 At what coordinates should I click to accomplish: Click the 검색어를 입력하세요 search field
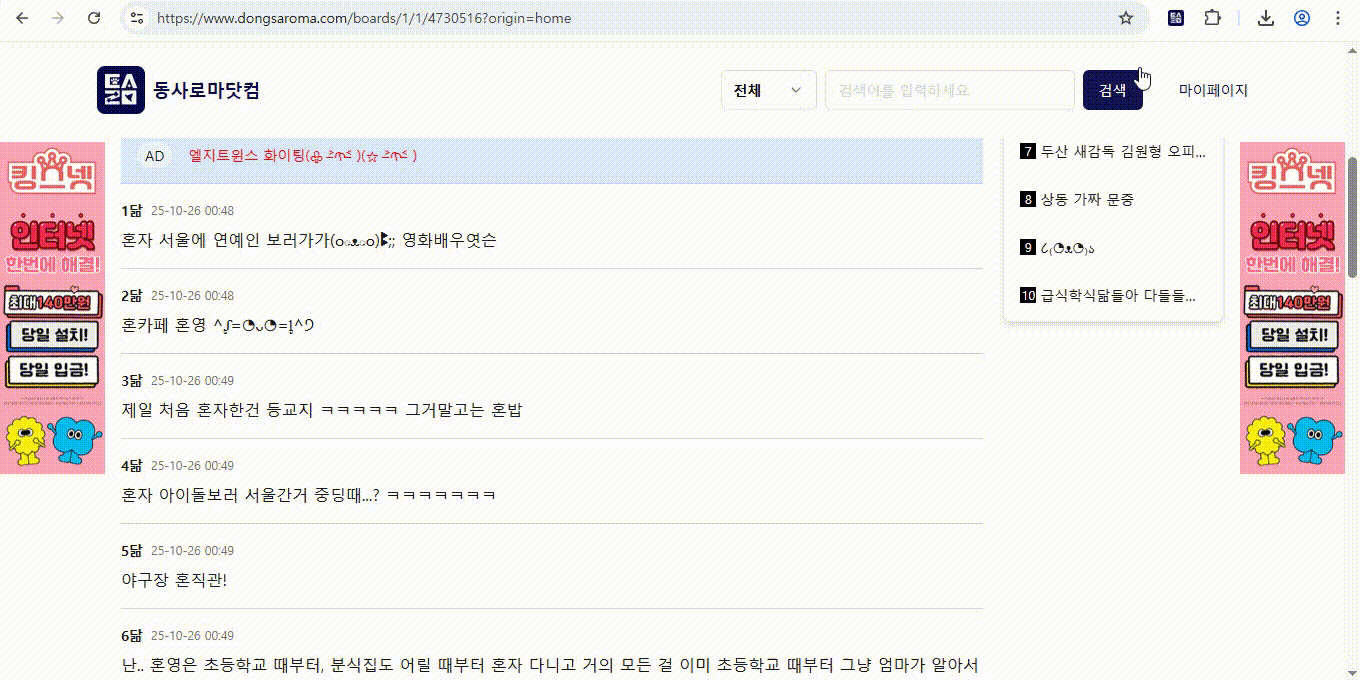pyautogui.click(x=949, y=90)
